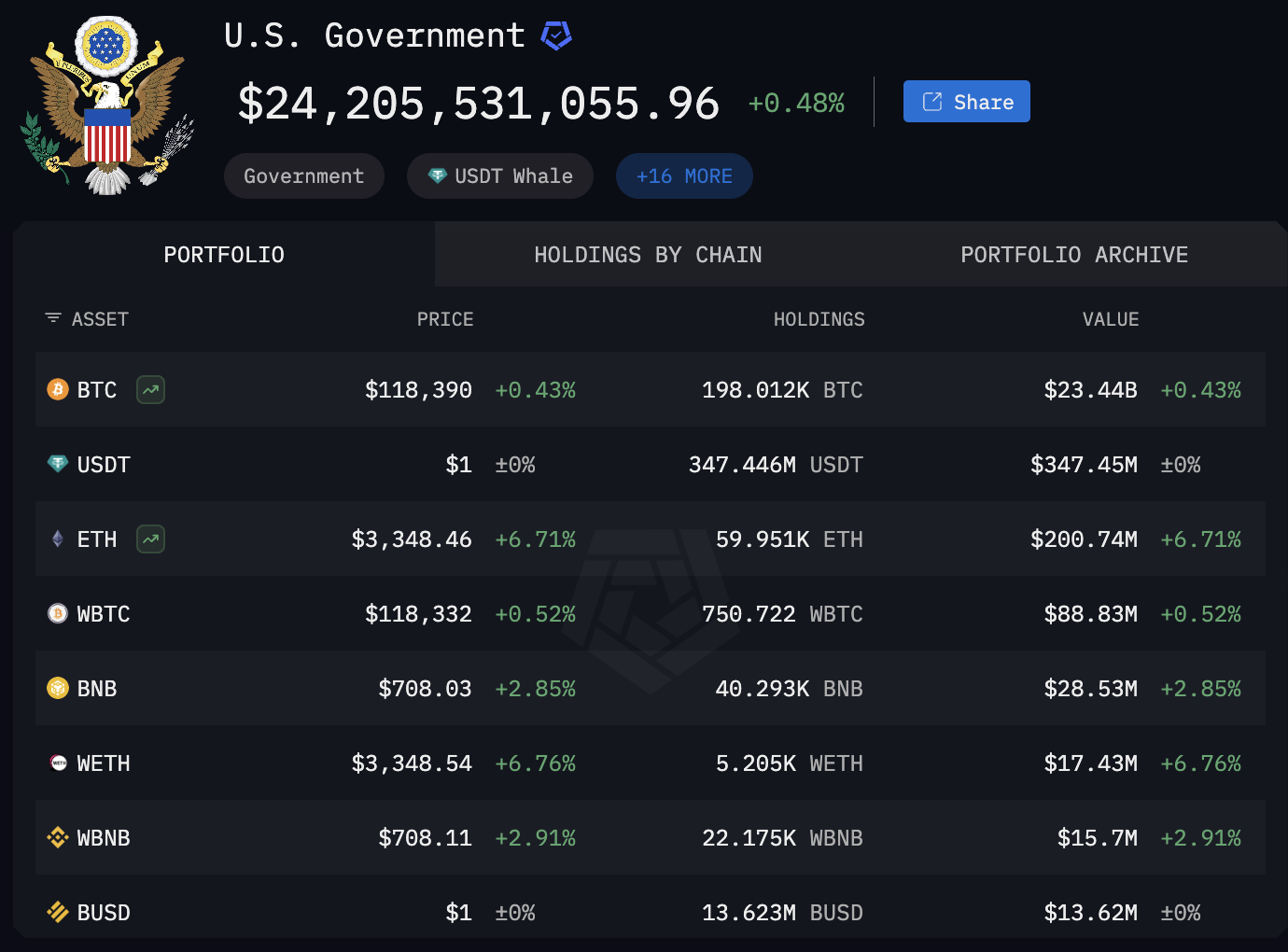Click the WETH price $3,348.54
Image resolution: width=1288 pixels, height=952 pixels.
[412, 763]
